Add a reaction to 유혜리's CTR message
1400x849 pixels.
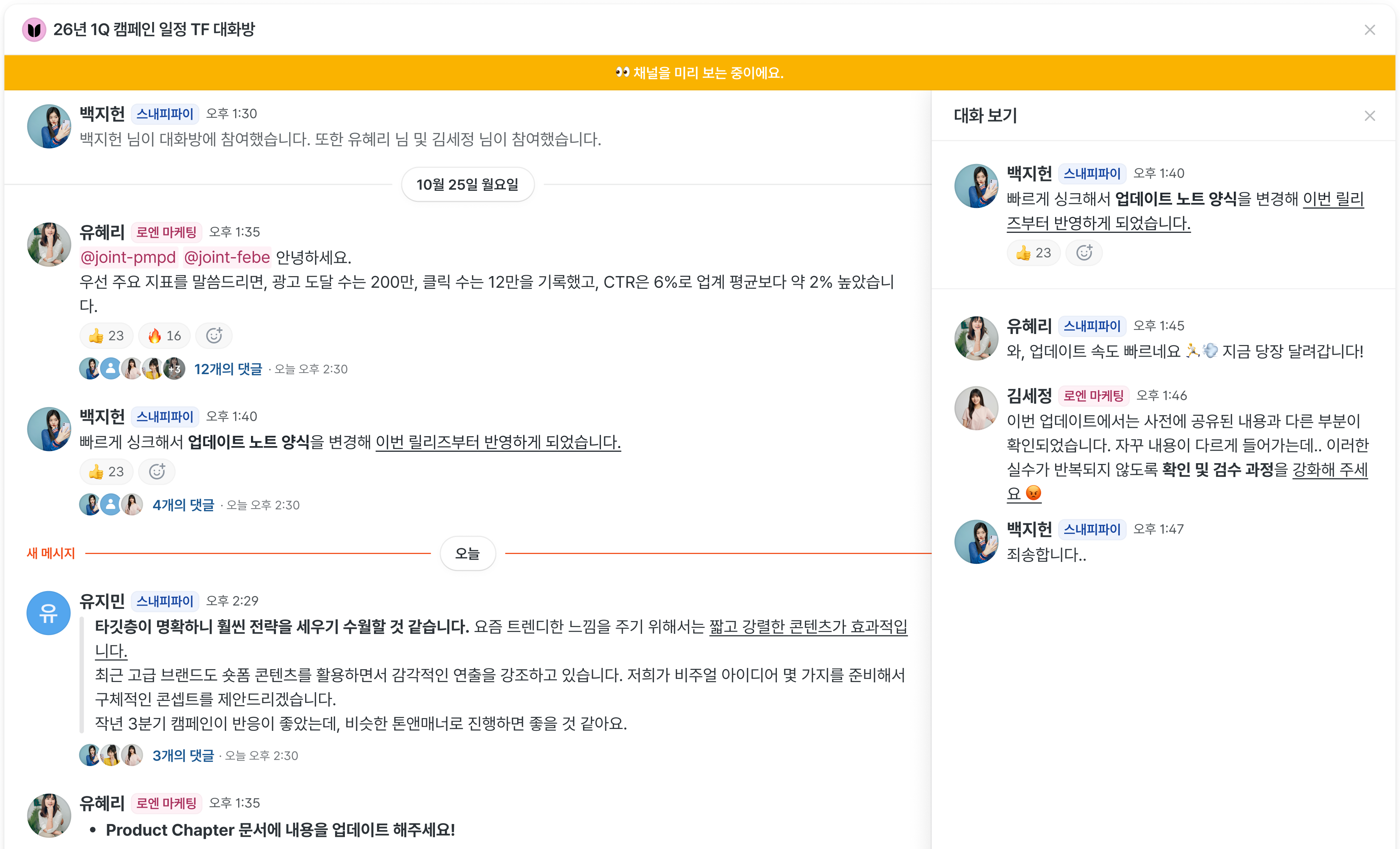(214, 336)
